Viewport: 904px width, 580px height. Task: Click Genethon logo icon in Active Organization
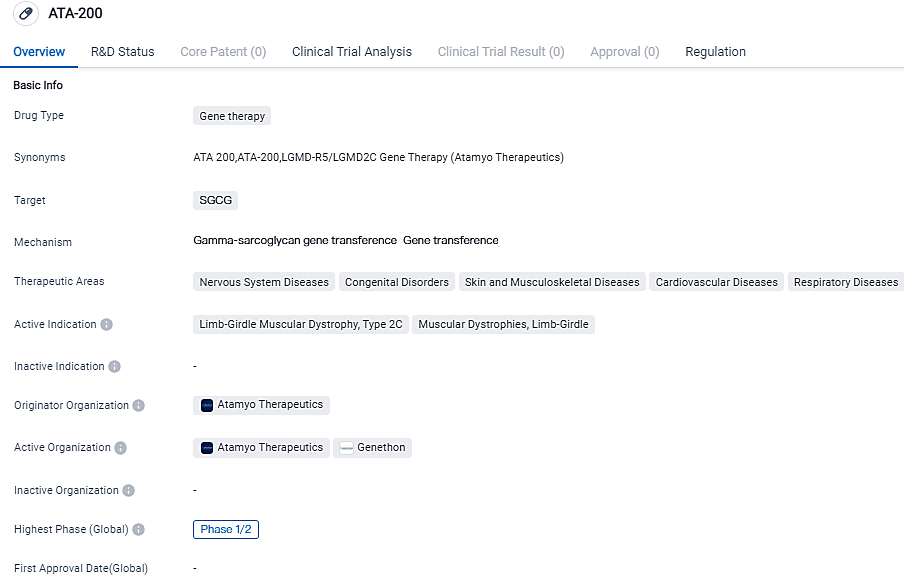pyautogui.click(x=347, y=448)
